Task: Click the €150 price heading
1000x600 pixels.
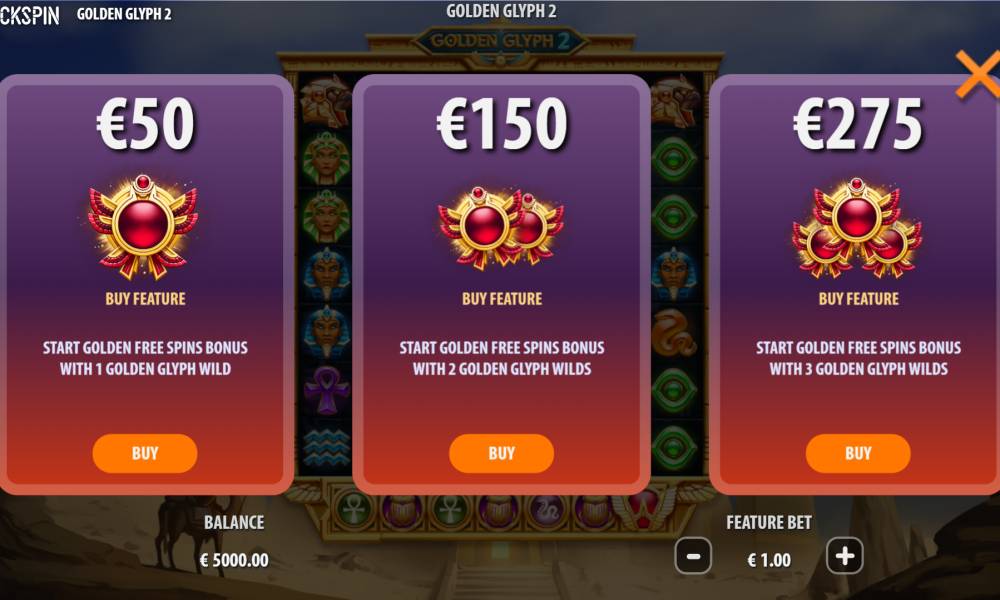Action: click(x=502, y=124)
